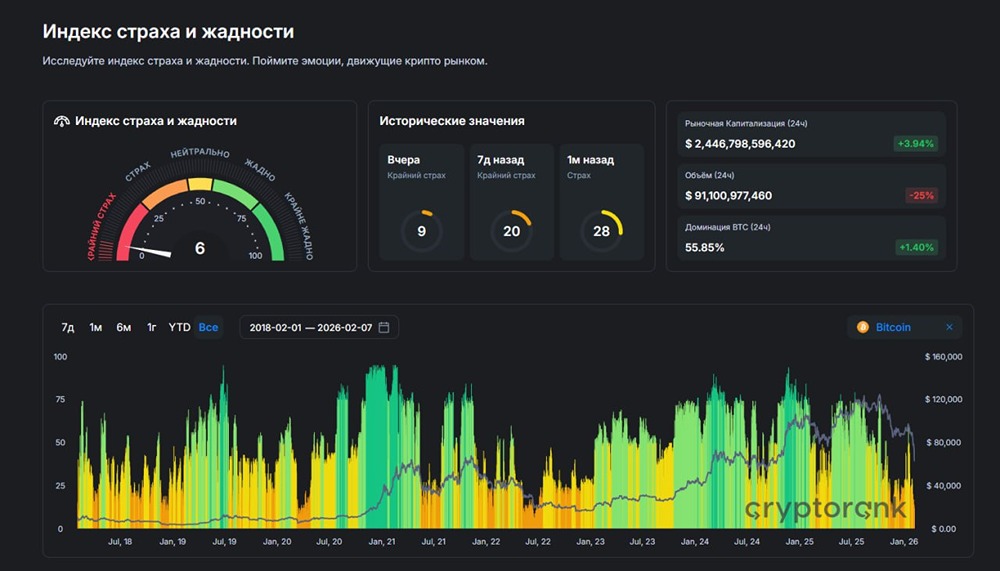Click the circular indicator showing 28

(601, 231)
